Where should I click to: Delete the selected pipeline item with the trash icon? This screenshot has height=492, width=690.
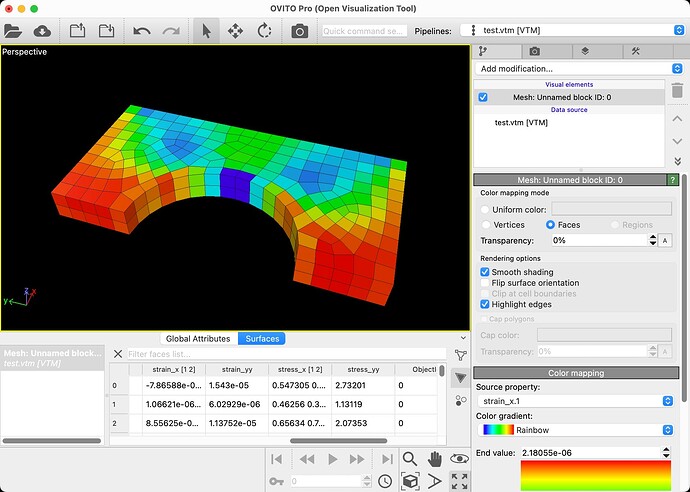click(x=678, y=90)
